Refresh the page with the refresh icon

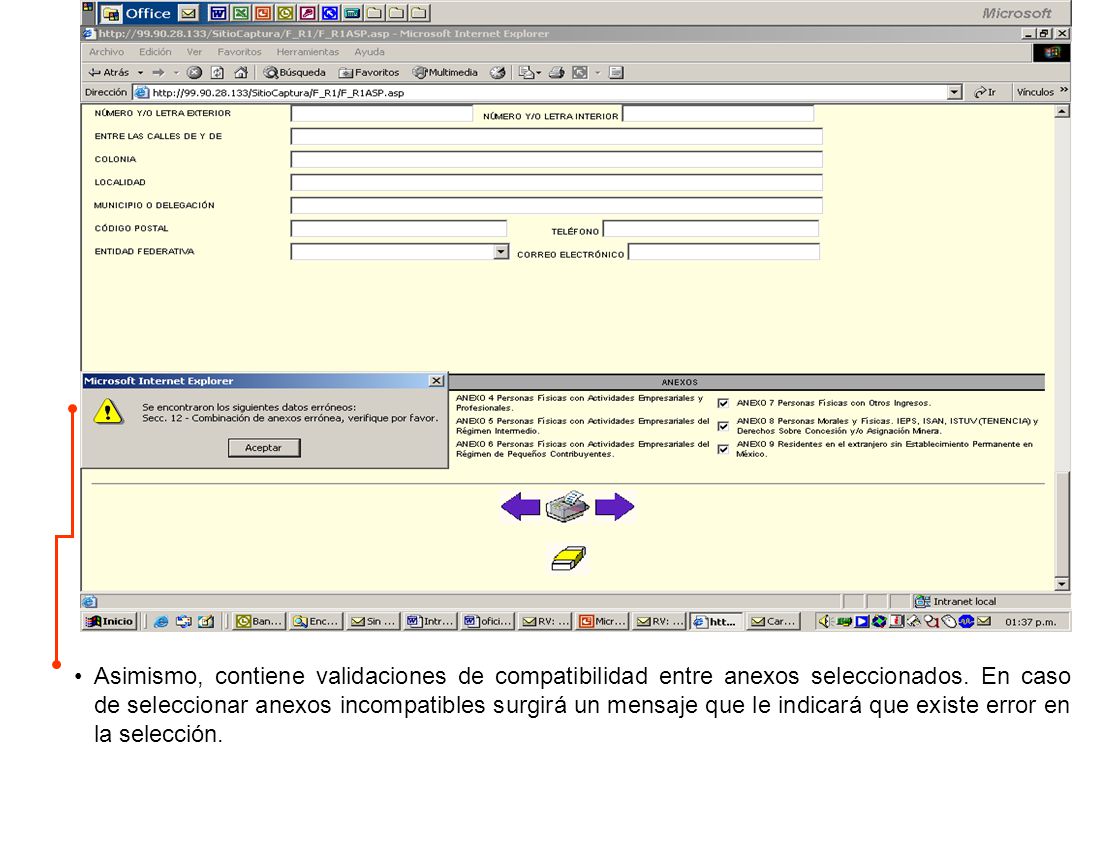[x=217, y=73]
